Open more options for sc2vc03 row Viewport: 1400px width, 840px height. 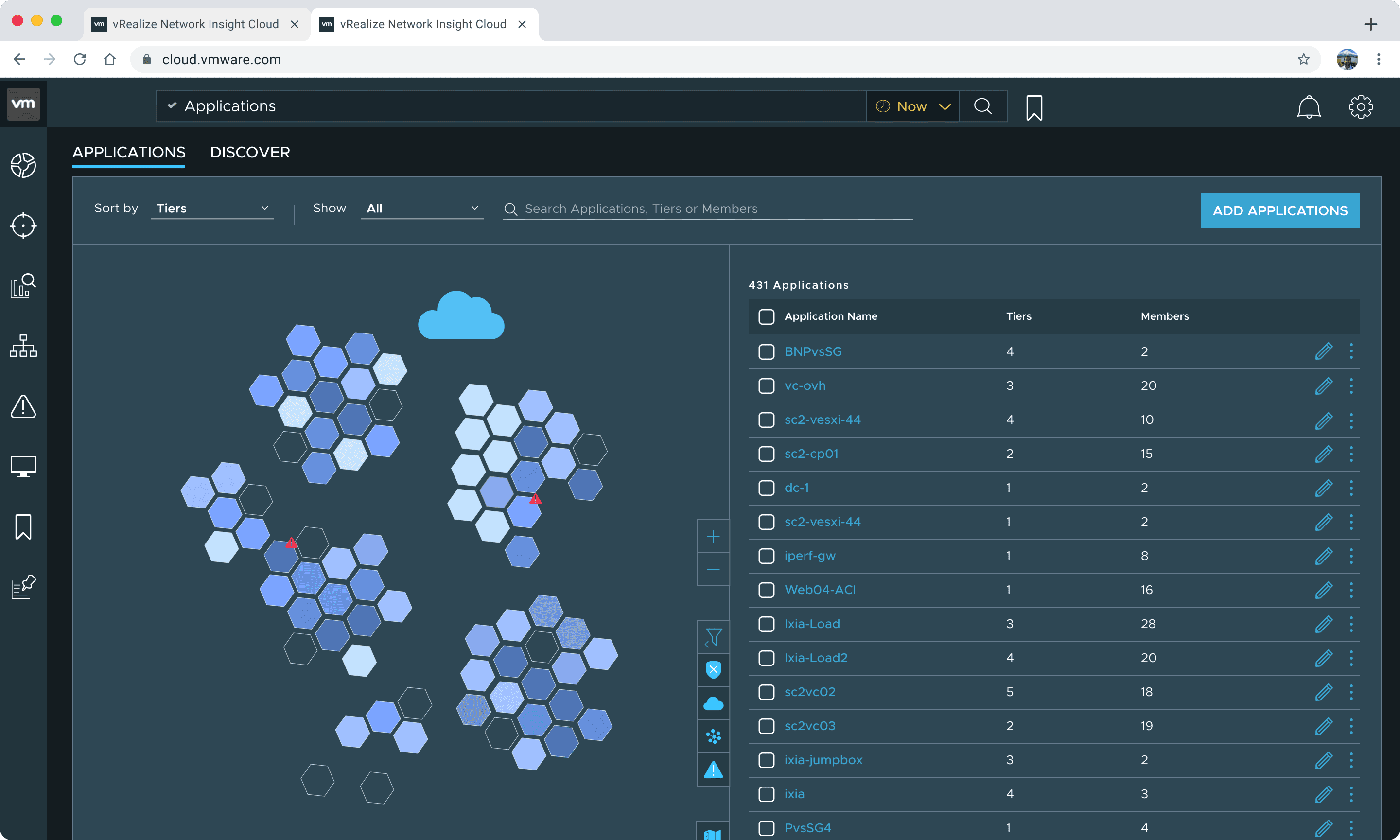(1351, 726)
